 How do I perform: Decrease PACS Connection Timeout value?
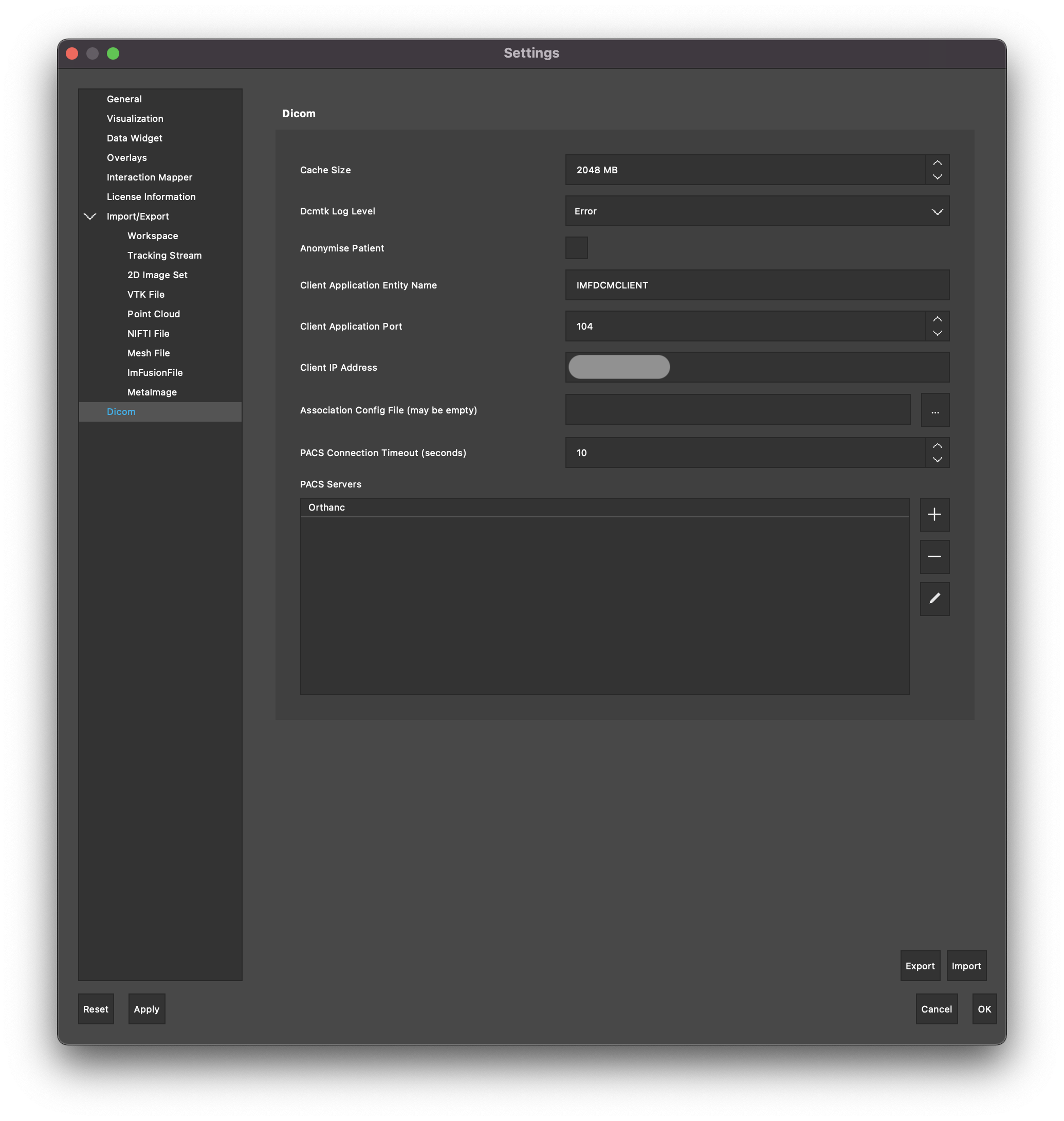937,460
